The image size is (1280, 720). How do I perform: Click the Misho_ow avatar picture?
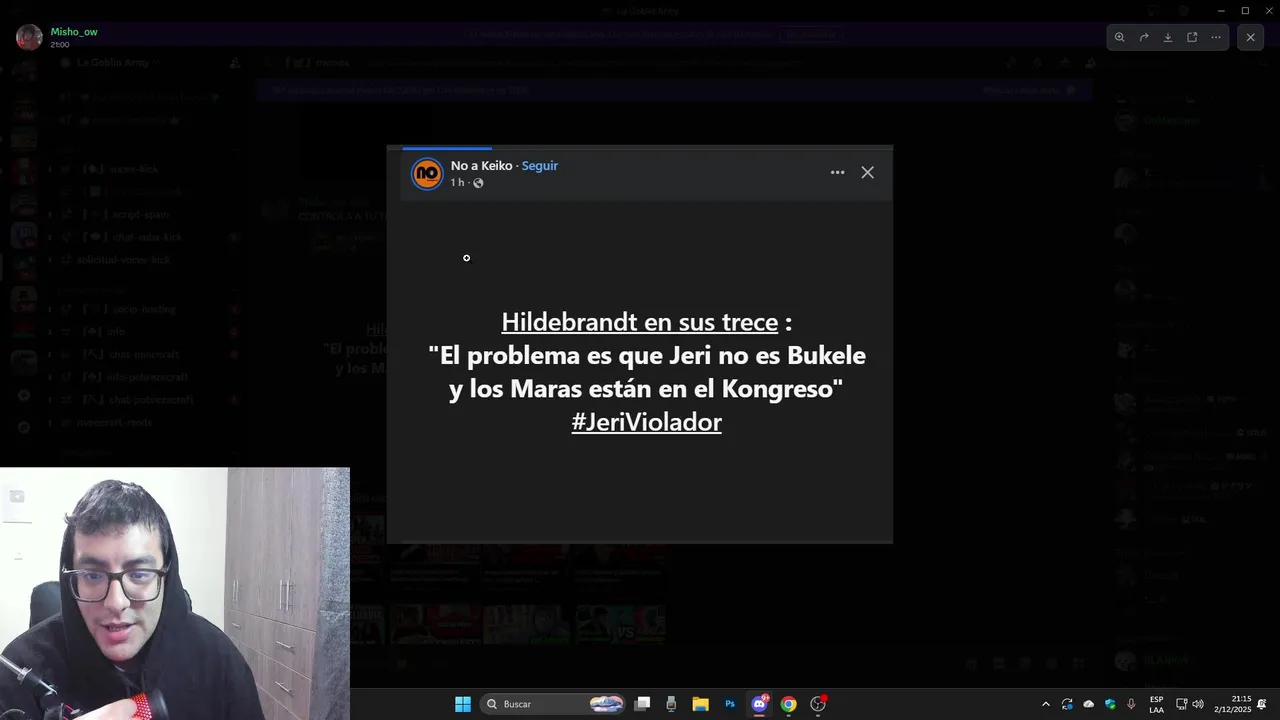29,37
